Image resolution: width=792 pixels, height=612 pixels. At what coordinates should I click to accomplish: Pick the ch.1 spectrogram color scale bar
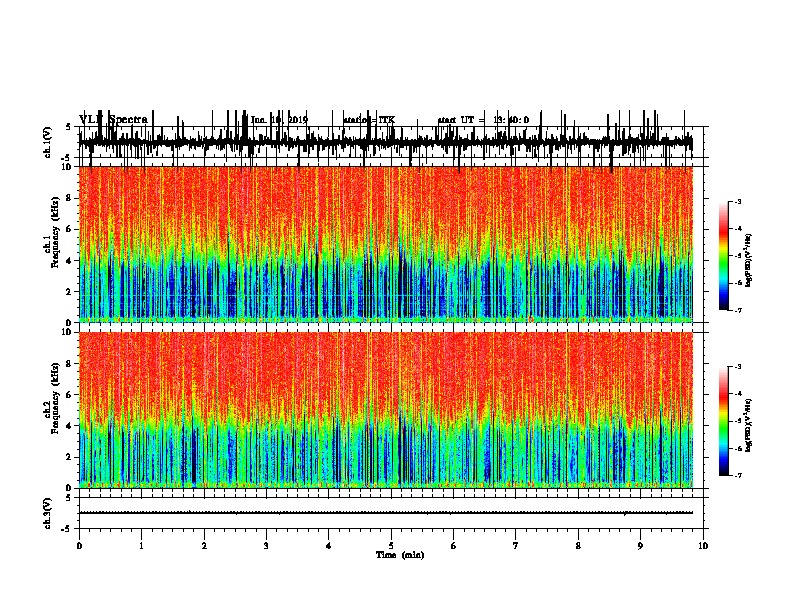724,256
